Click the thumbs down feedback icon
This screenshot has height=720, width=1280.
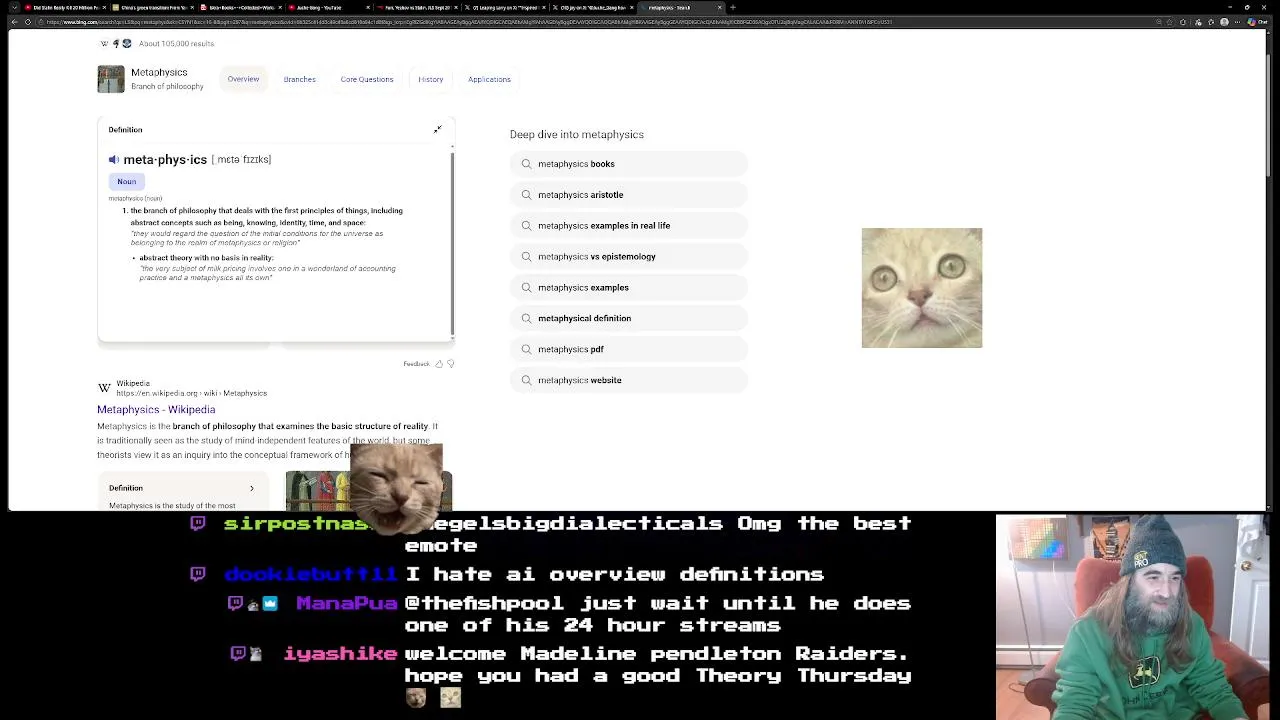click(450, 364)
